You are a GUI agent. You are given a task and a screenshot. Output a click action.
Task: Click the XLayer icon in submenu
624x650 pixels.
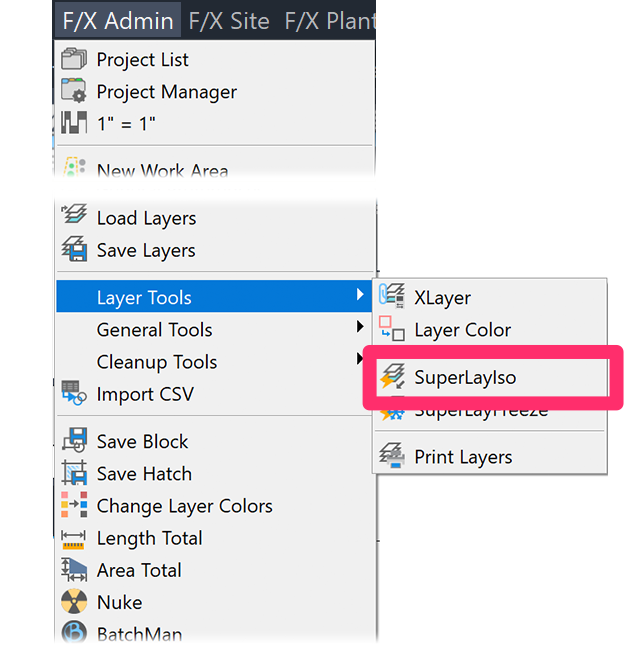tap(391, 297)
